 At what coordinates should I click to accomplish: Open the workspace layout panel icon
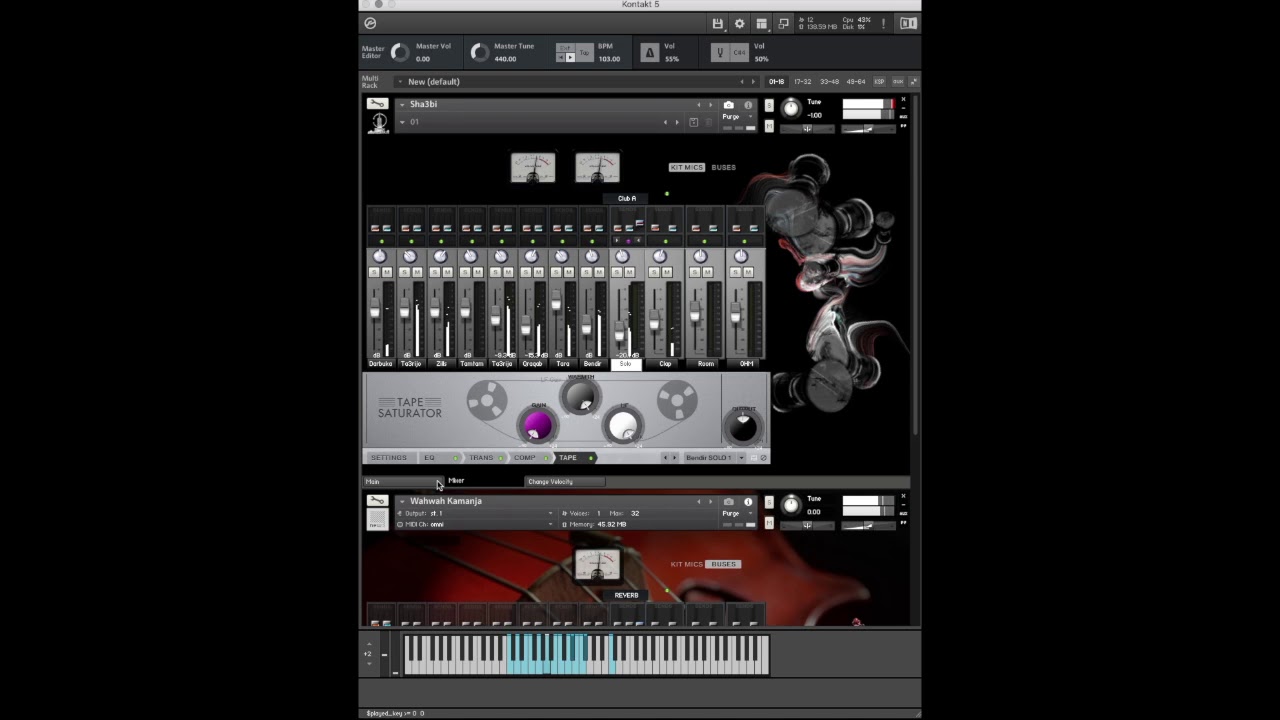coord(761,24)
